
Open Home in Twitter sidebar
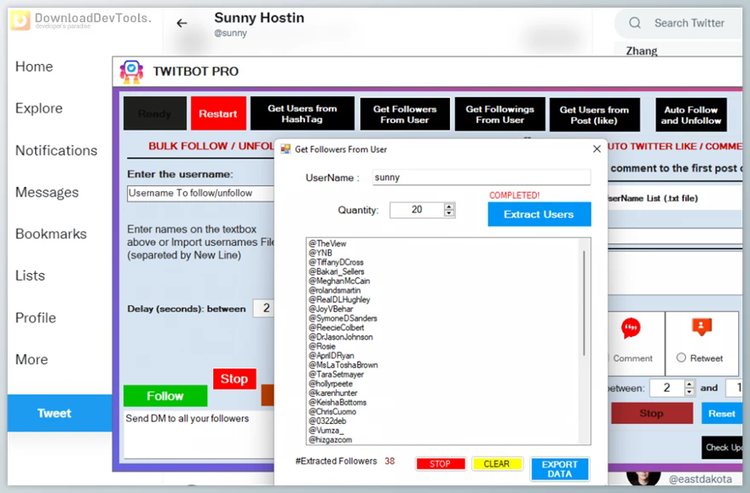[34, 66]
